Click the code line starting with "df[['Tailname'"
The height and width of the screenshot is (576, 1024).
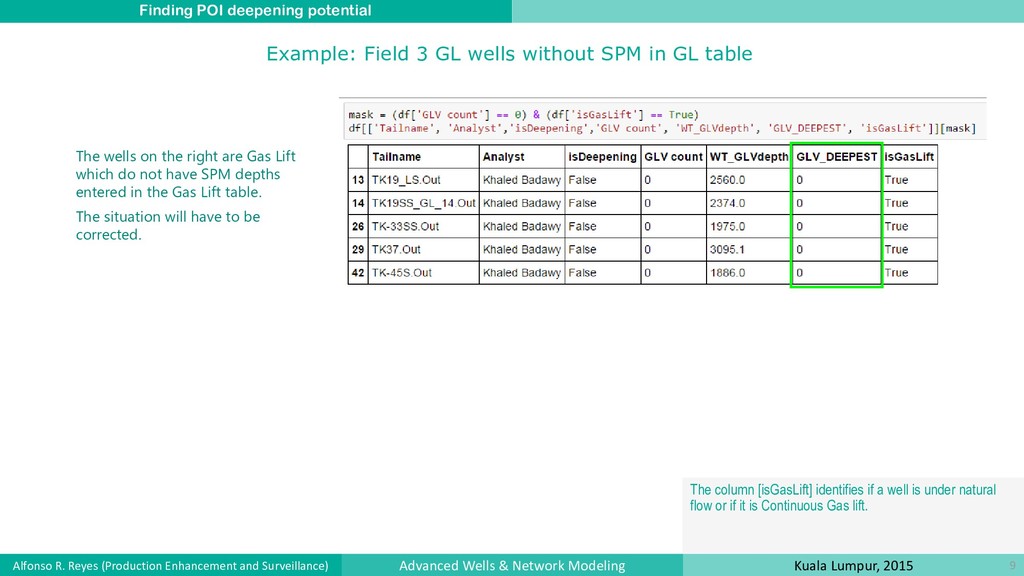[662, 128]
